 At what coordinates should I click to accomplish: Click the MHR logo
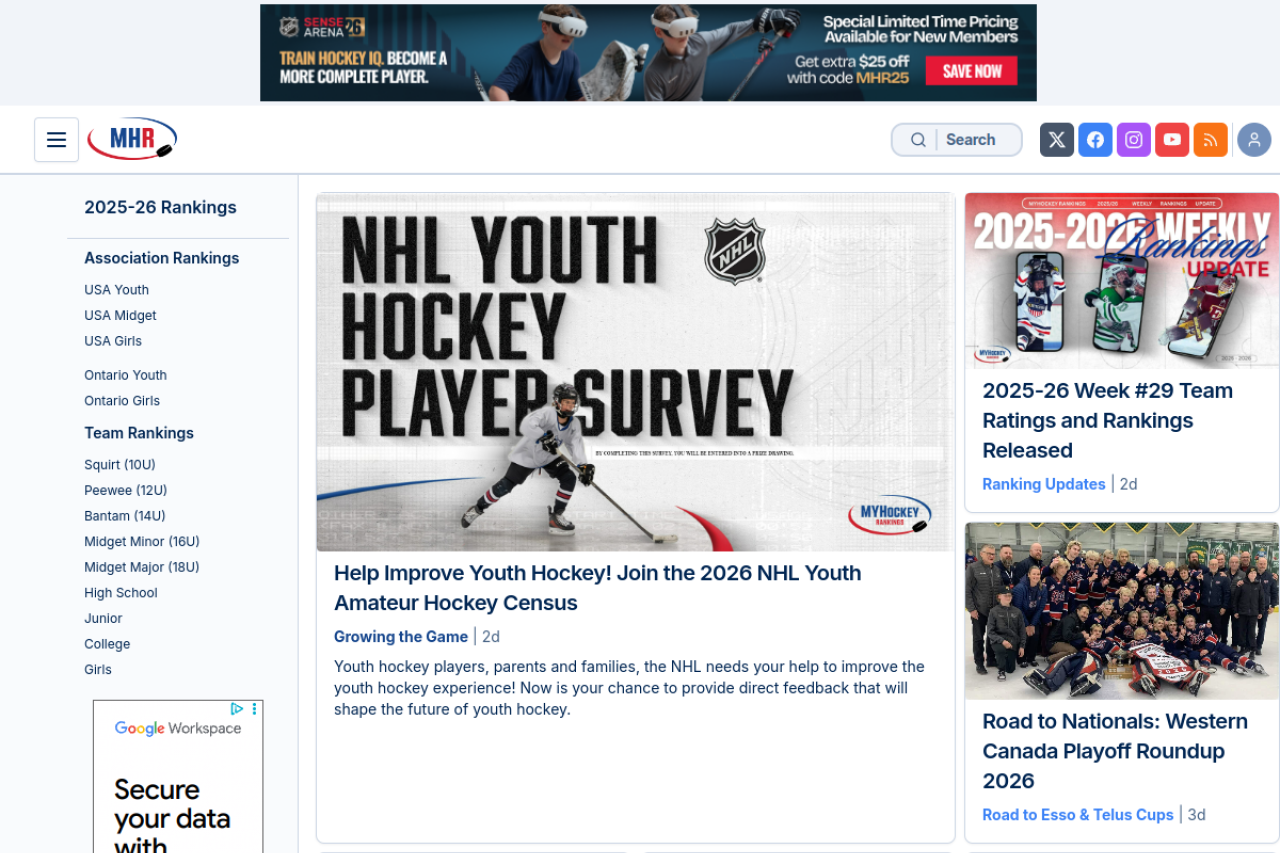tap(131, 139)
